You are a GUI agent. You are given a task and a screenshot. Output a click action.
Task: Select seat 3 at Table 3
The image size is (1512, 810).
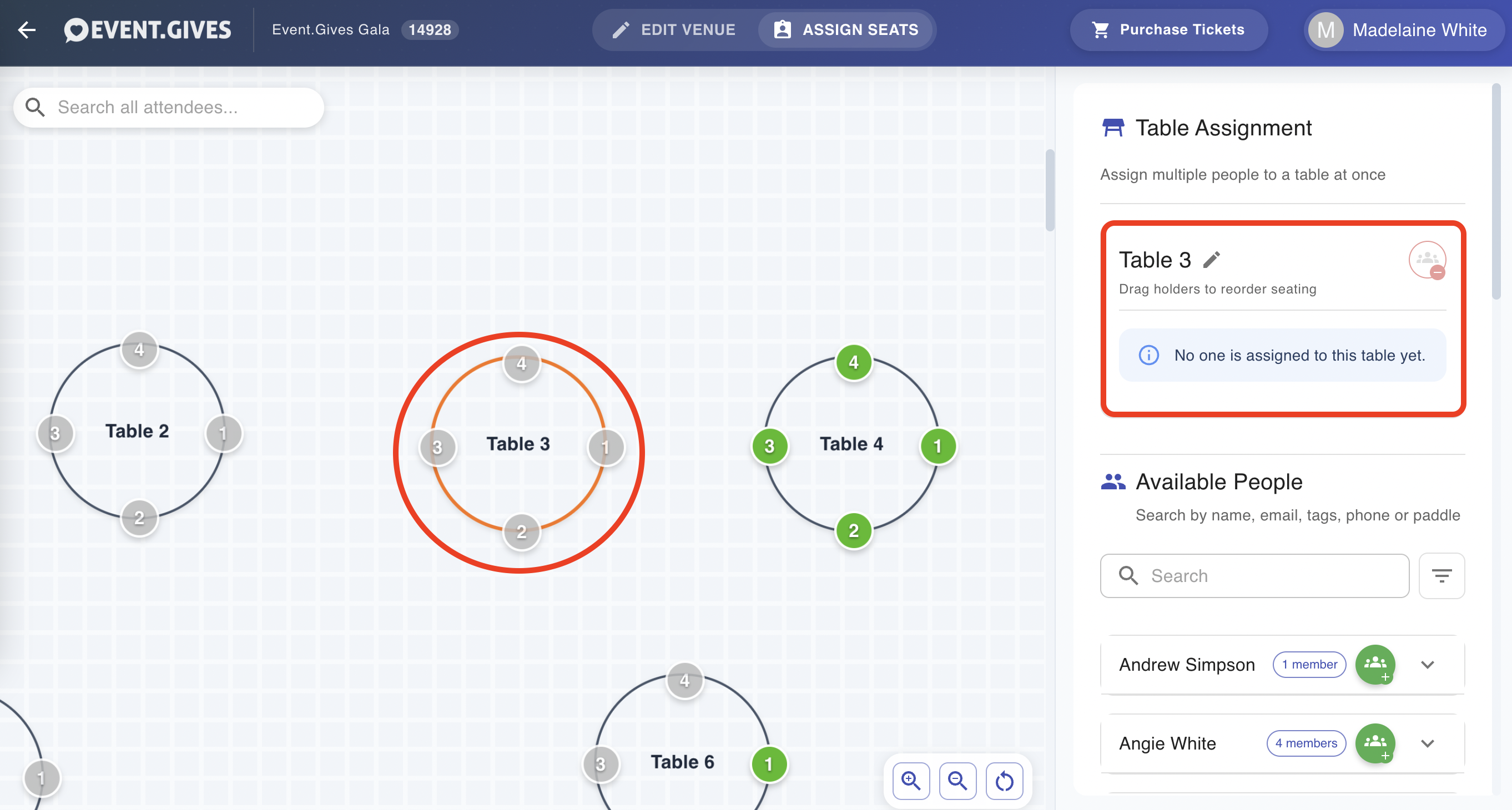coord(437,448)
